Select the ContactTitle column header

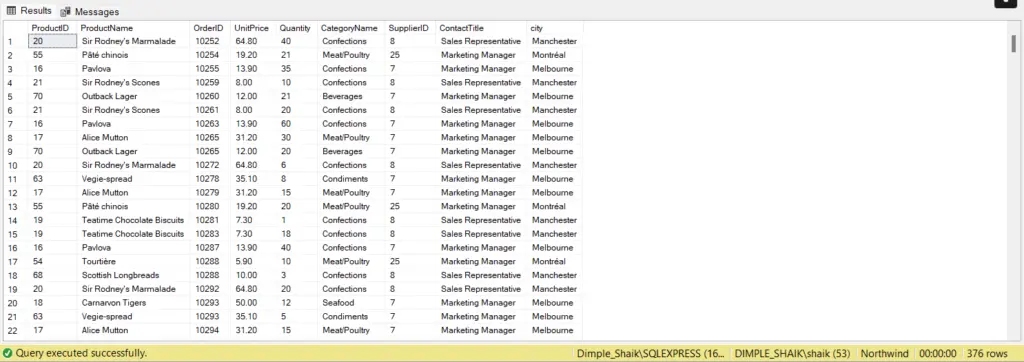pos(481,28)
